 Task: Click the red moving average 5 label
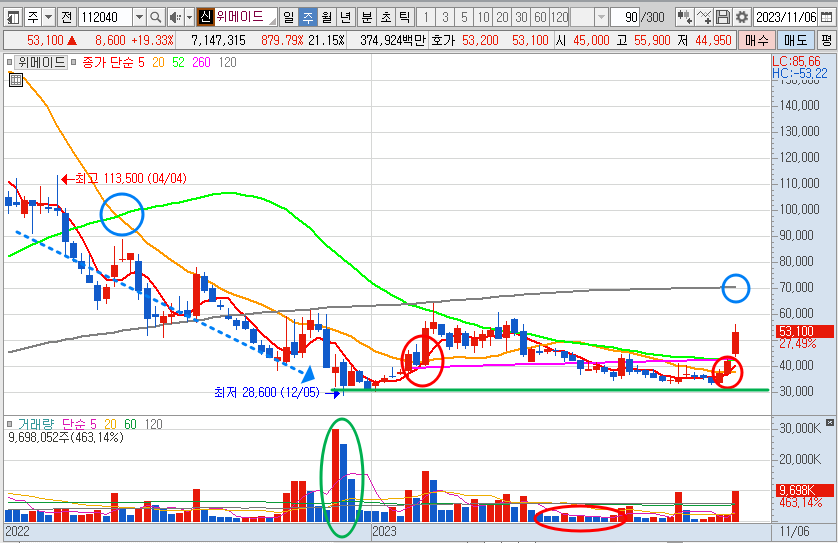click(141, 63)
